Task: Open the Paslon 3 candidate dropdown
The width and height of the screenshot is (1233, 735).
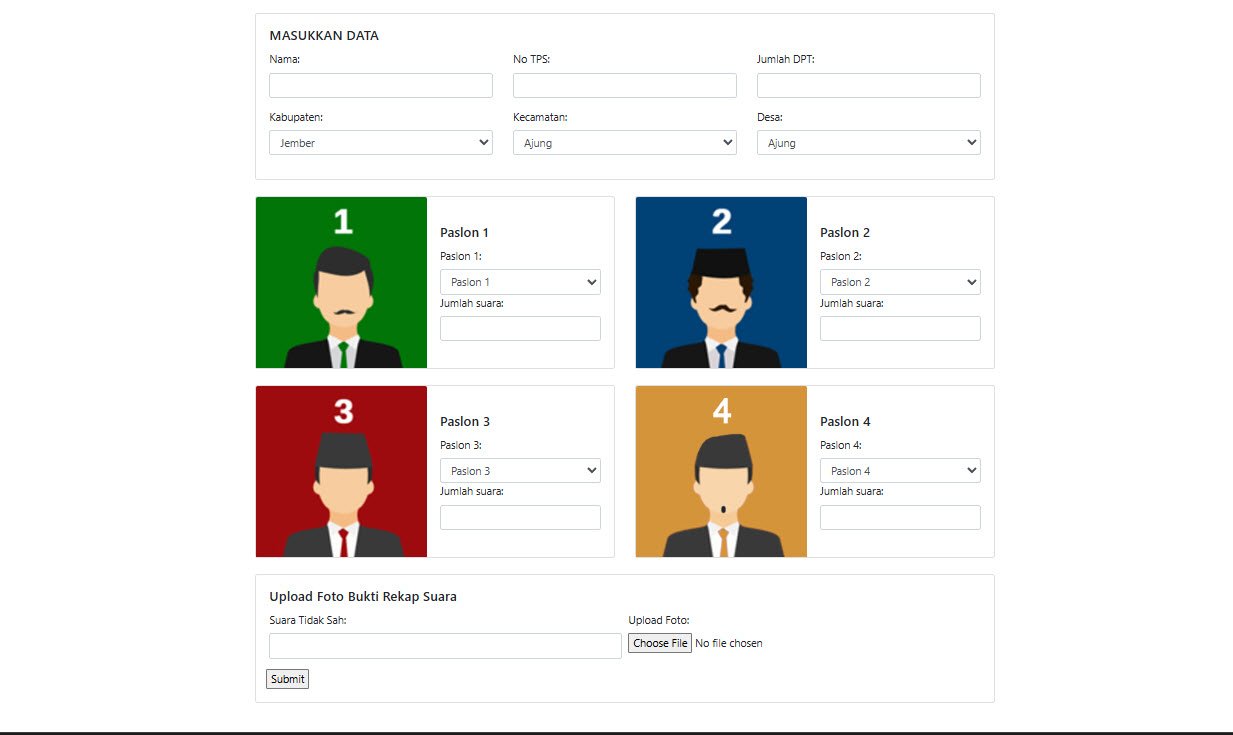Action: tap(520, 471)
